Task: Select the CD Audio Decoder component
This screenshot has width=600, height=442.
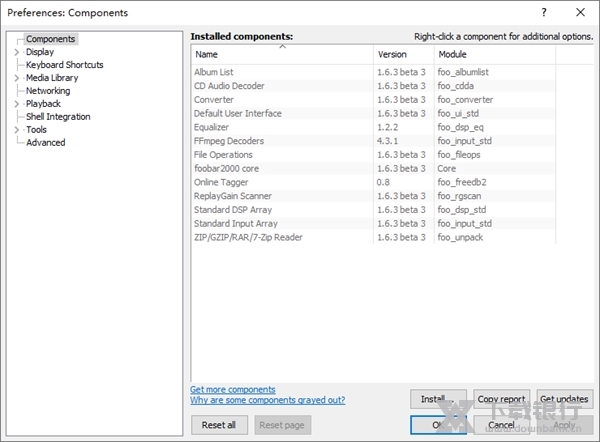Action: point(373,86)
